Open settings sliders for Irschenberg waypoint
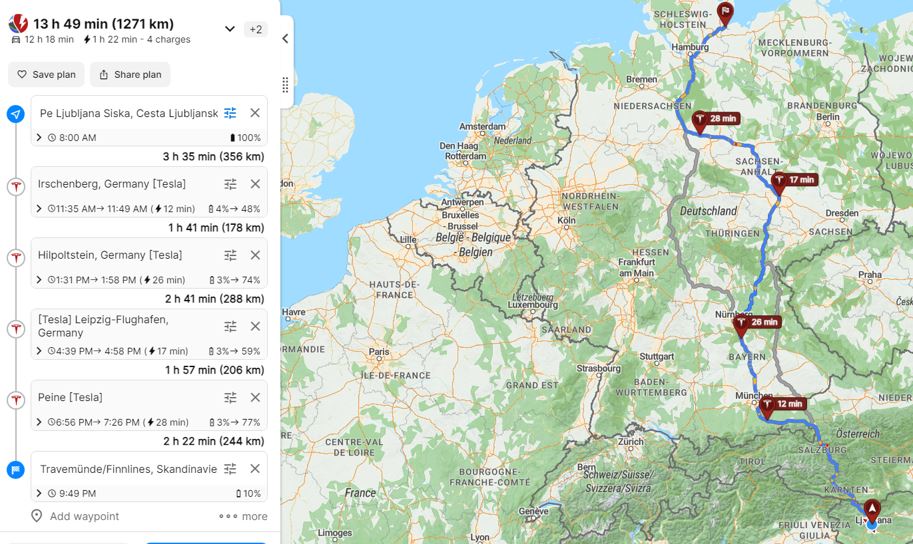The height and width of the screenshot is (544, 913). click(231, 184)
